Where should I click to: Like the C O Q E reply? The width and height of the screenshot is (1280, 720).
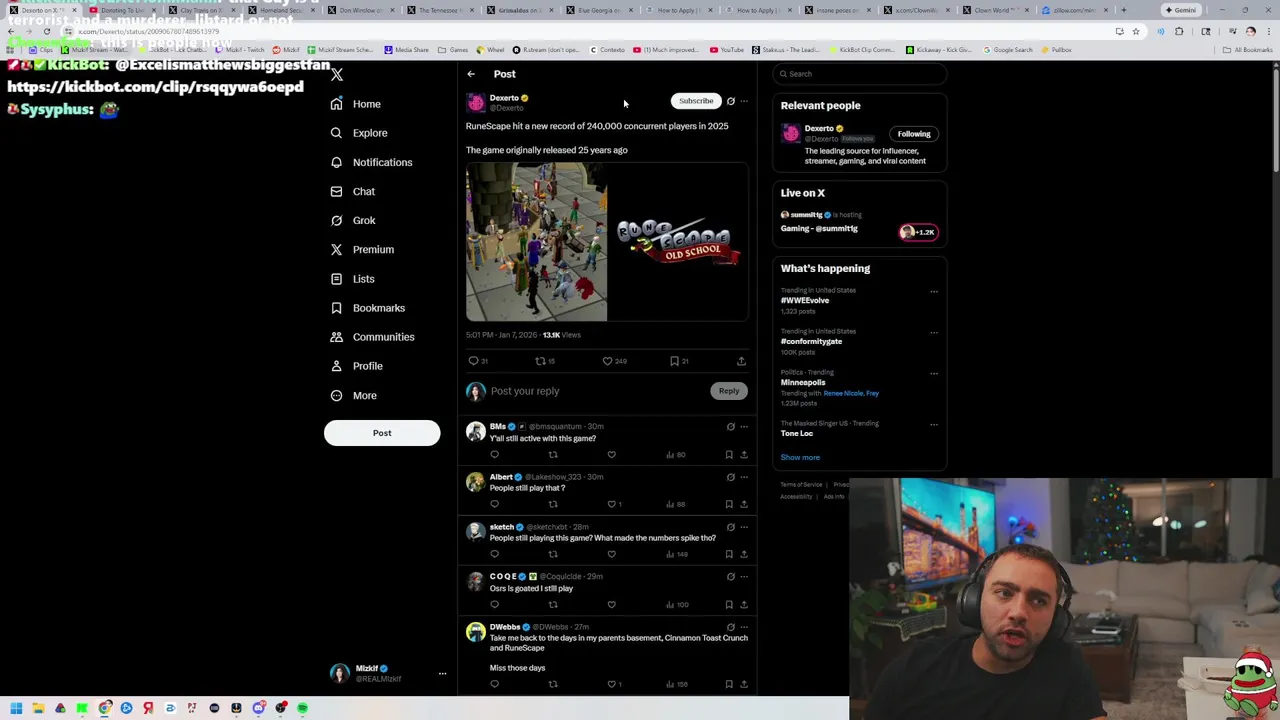(x=611, y=605)
